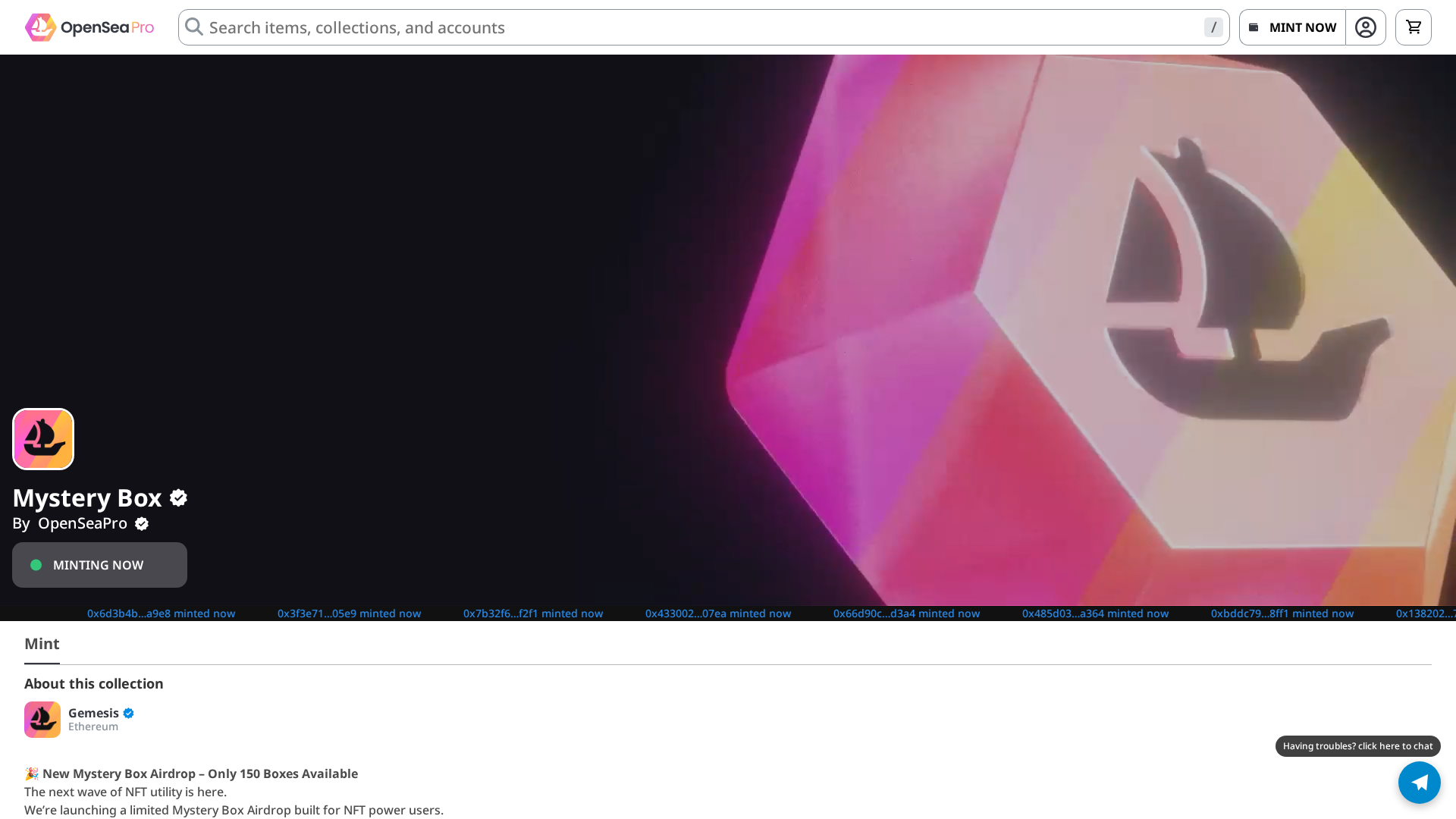Open the 0x6d3b4b...a9e8 minted now link
The height and width of the screenshot is (819, 1456).
pyautogui.click(x=161, y=613)
